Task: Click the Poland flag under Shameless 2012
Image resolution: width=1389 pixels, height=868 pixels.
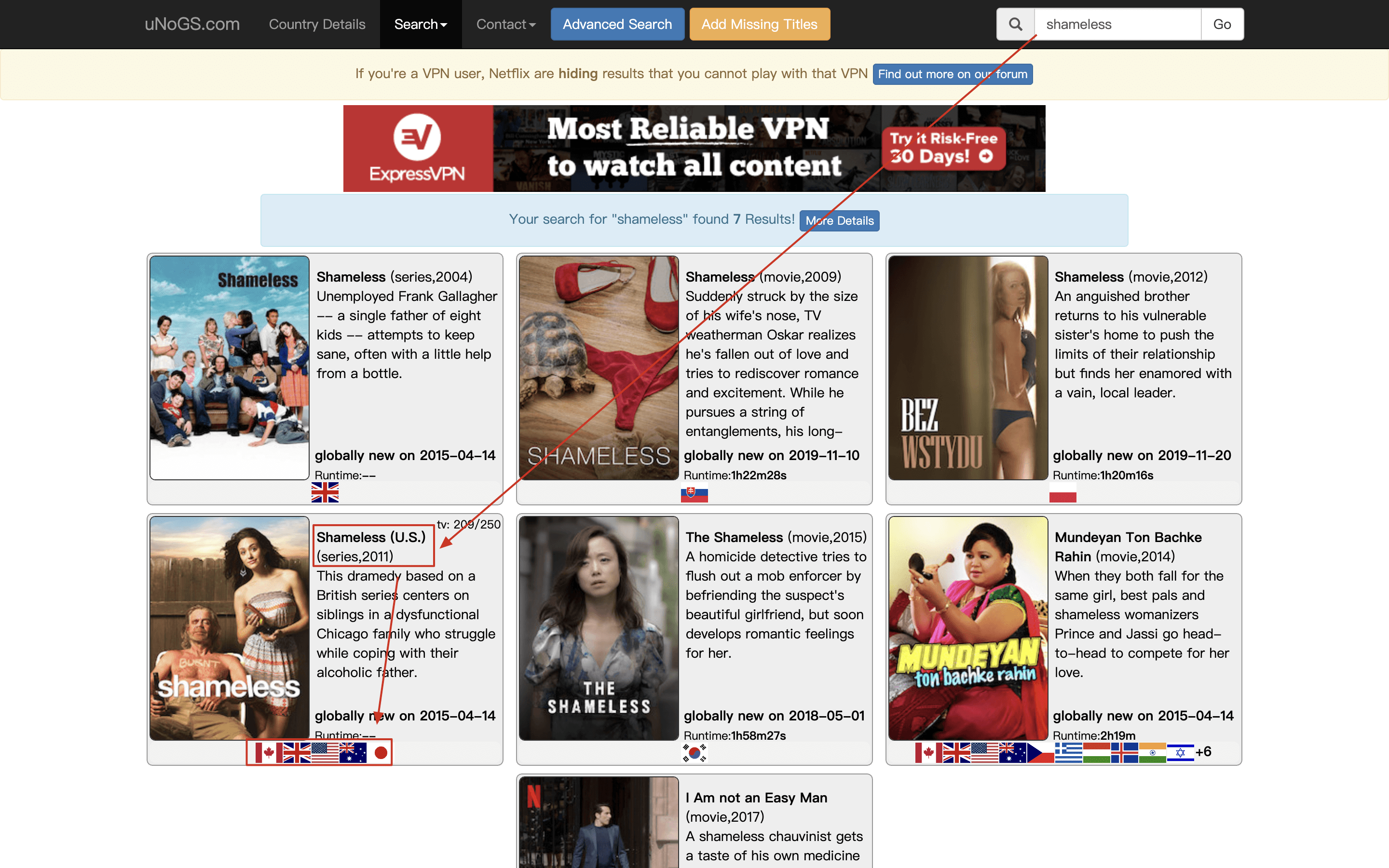Action: pos(1062,492)
